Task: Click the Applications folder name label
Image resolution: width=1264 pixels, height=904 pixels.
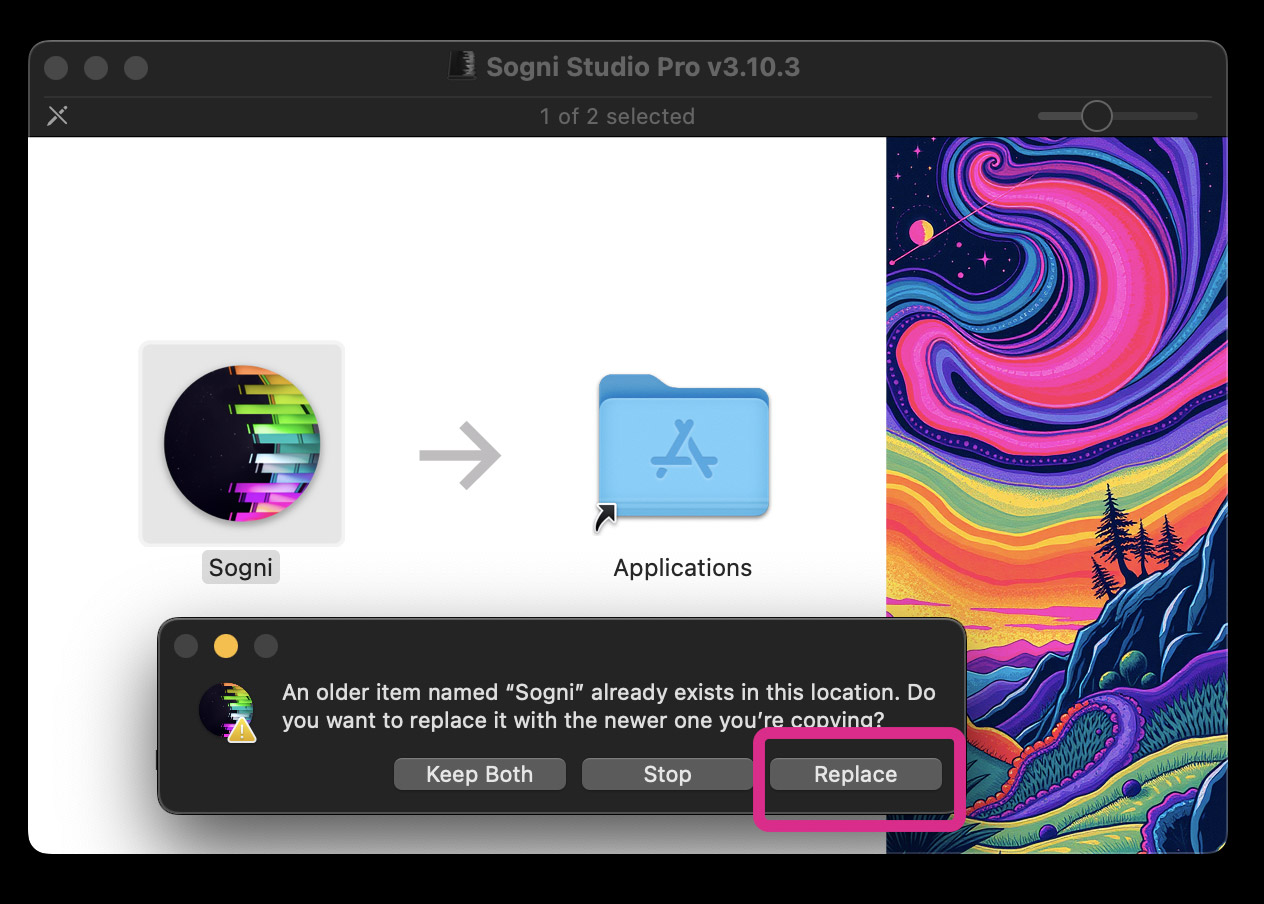Action: click(x=682, y=568)
